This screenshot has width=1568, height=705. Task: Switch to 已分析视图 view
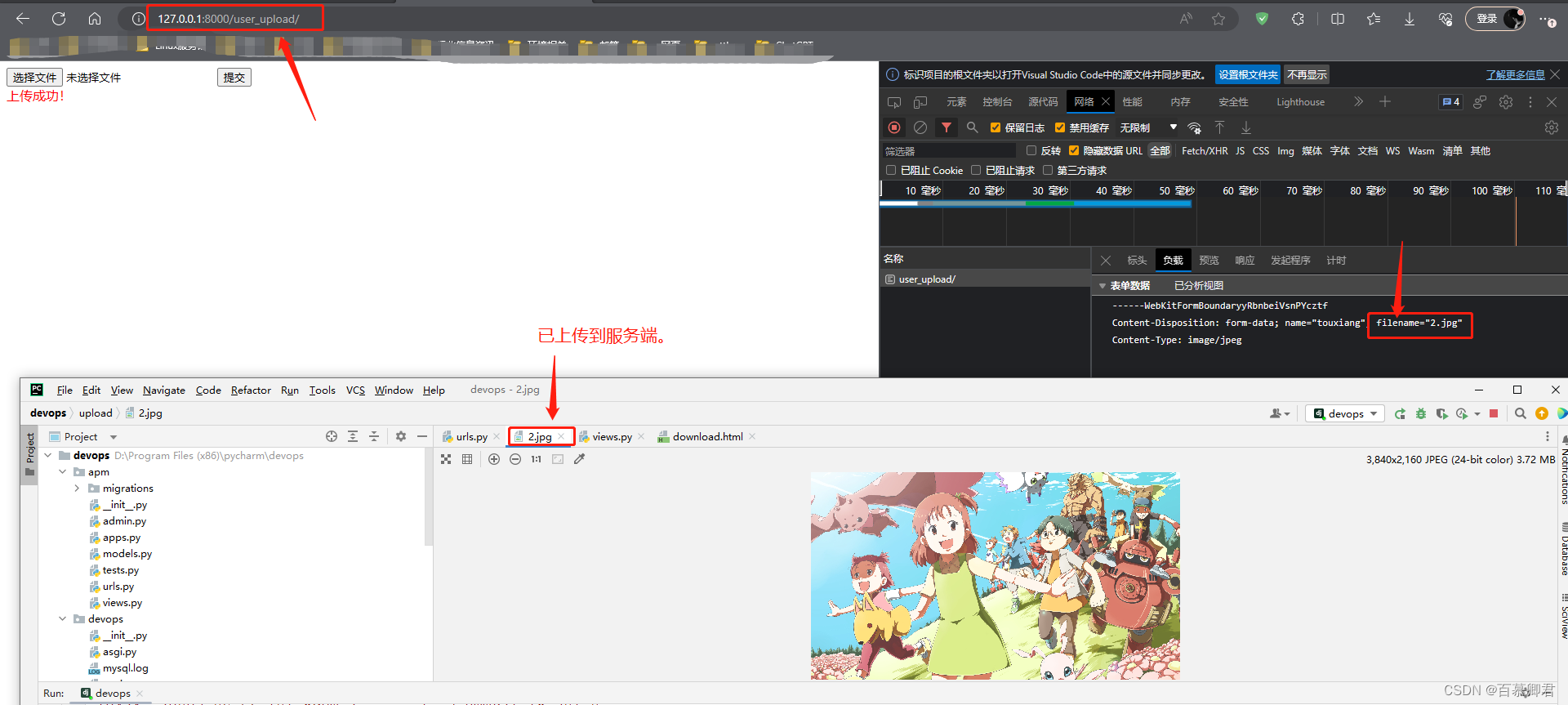click(x=1198, y=286)
